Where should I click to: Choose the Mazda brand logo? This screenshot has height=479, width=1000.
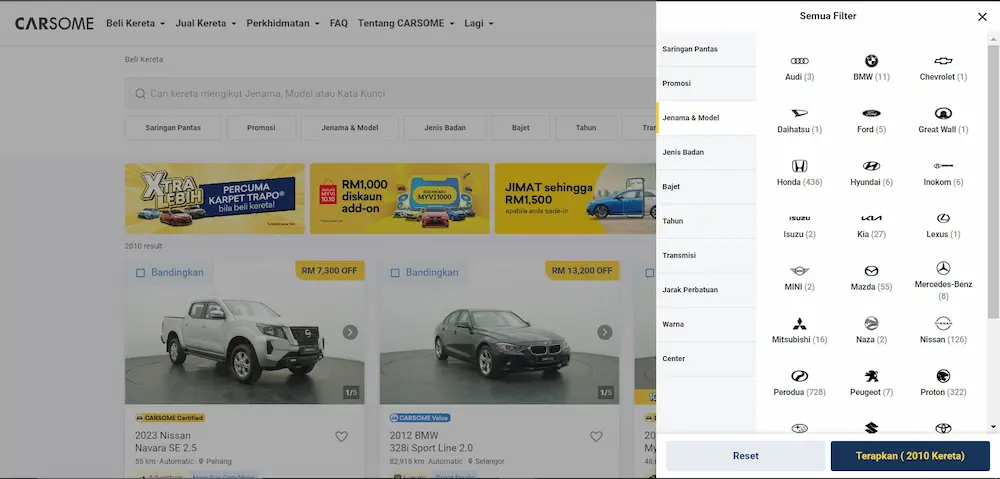(871, 271)
